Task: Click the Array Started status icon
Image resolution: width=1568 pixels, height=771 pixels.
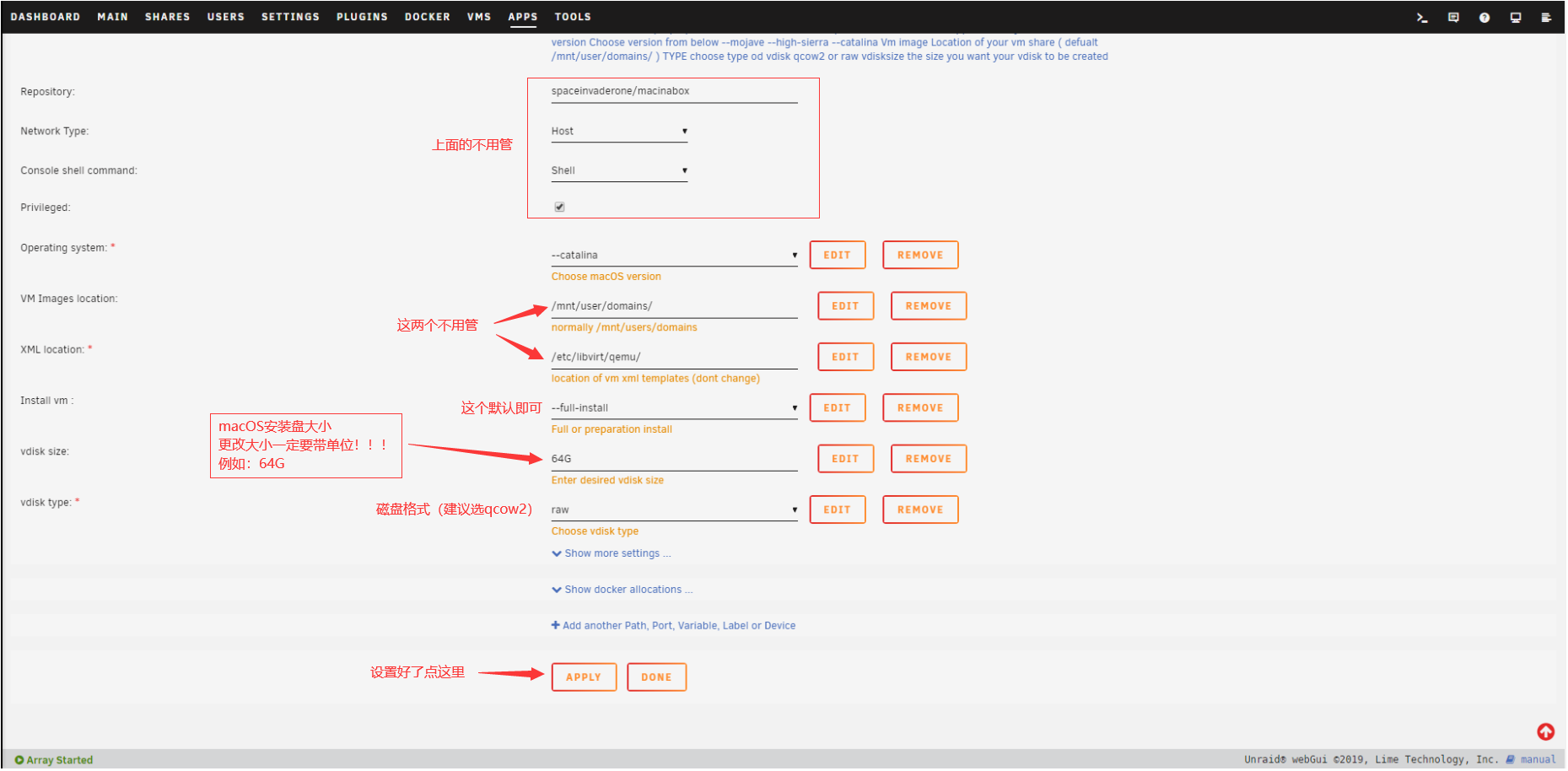Action: pos(19,760)
